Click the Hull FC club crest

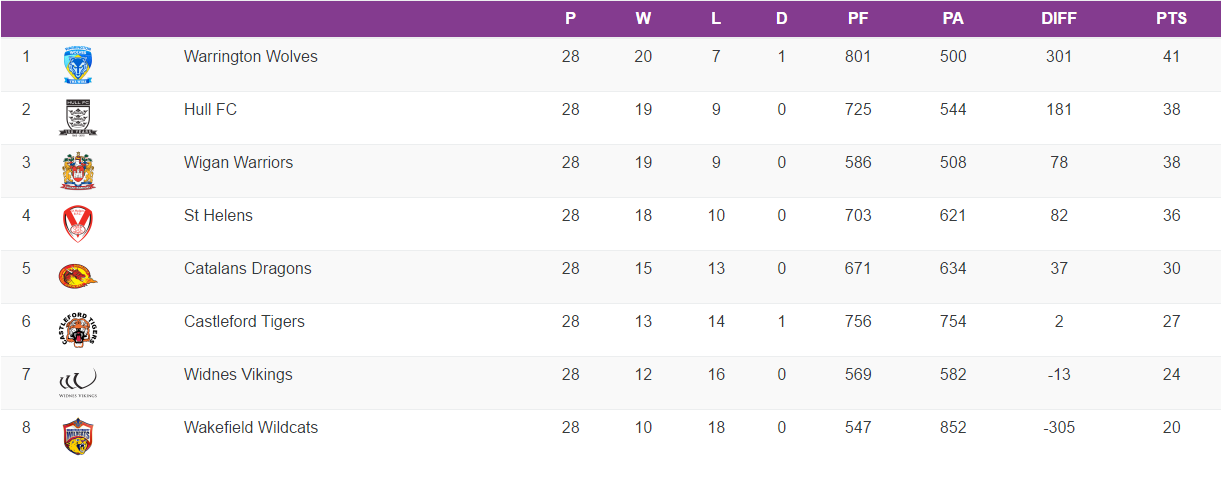coord(78,118)
